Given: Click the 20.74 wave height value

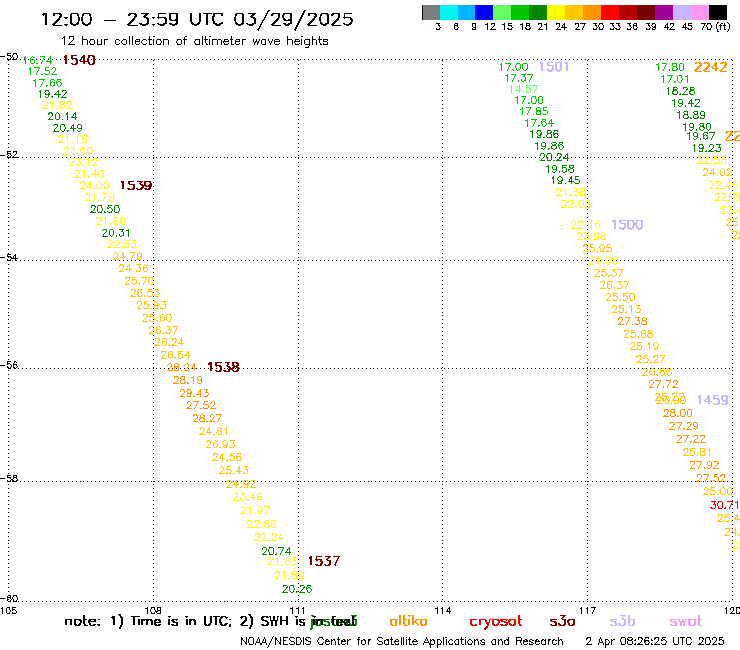Looking at the screenshot, I should point(277,551).
